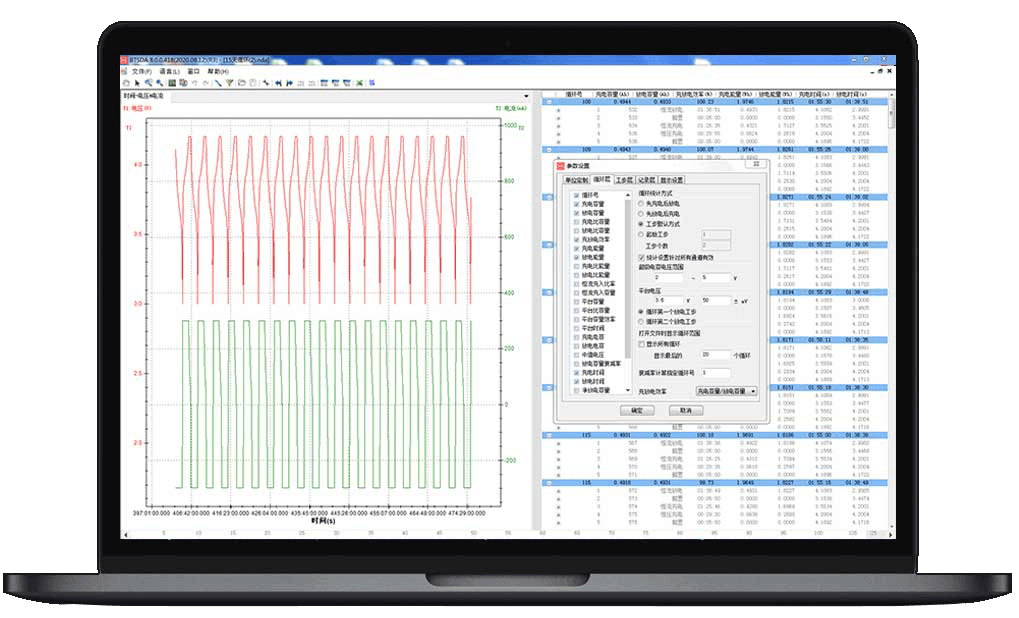
Task: Click the redo arrow toolbar icon
Action: tap(205, 83)
